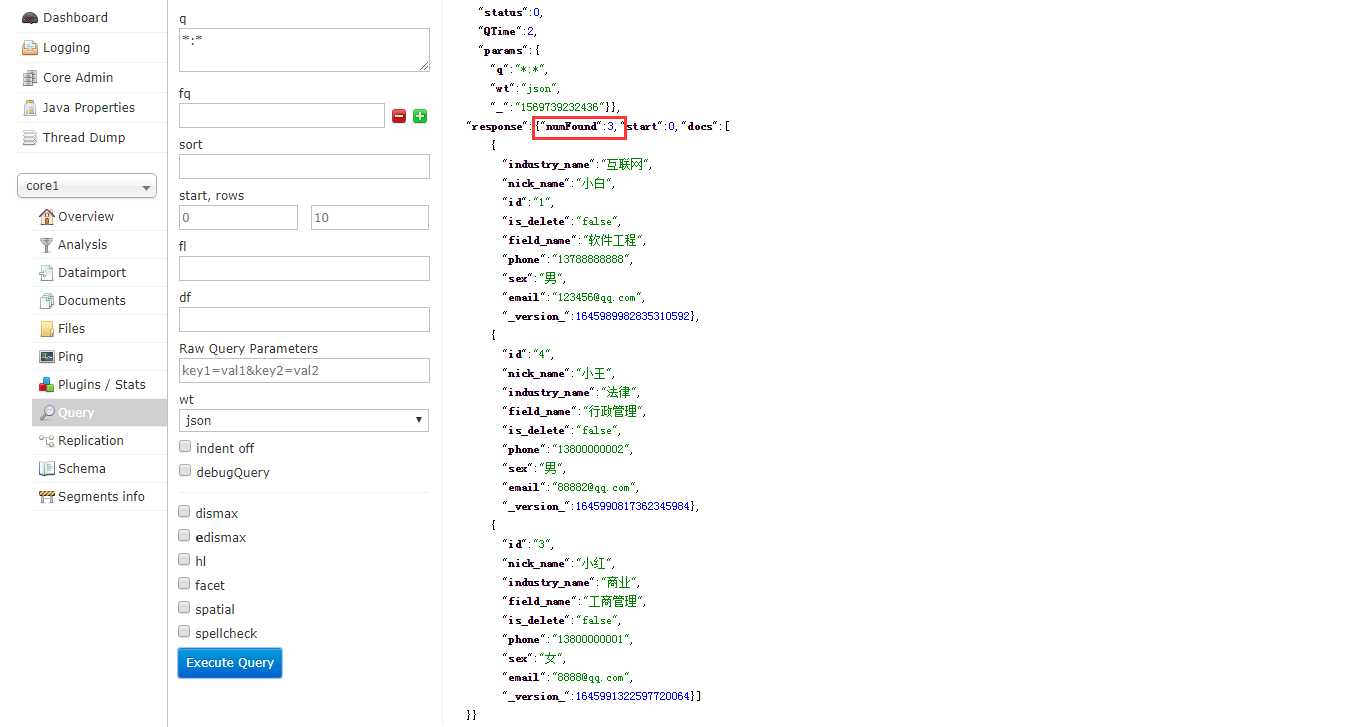Click the fq filter query field

282,116
